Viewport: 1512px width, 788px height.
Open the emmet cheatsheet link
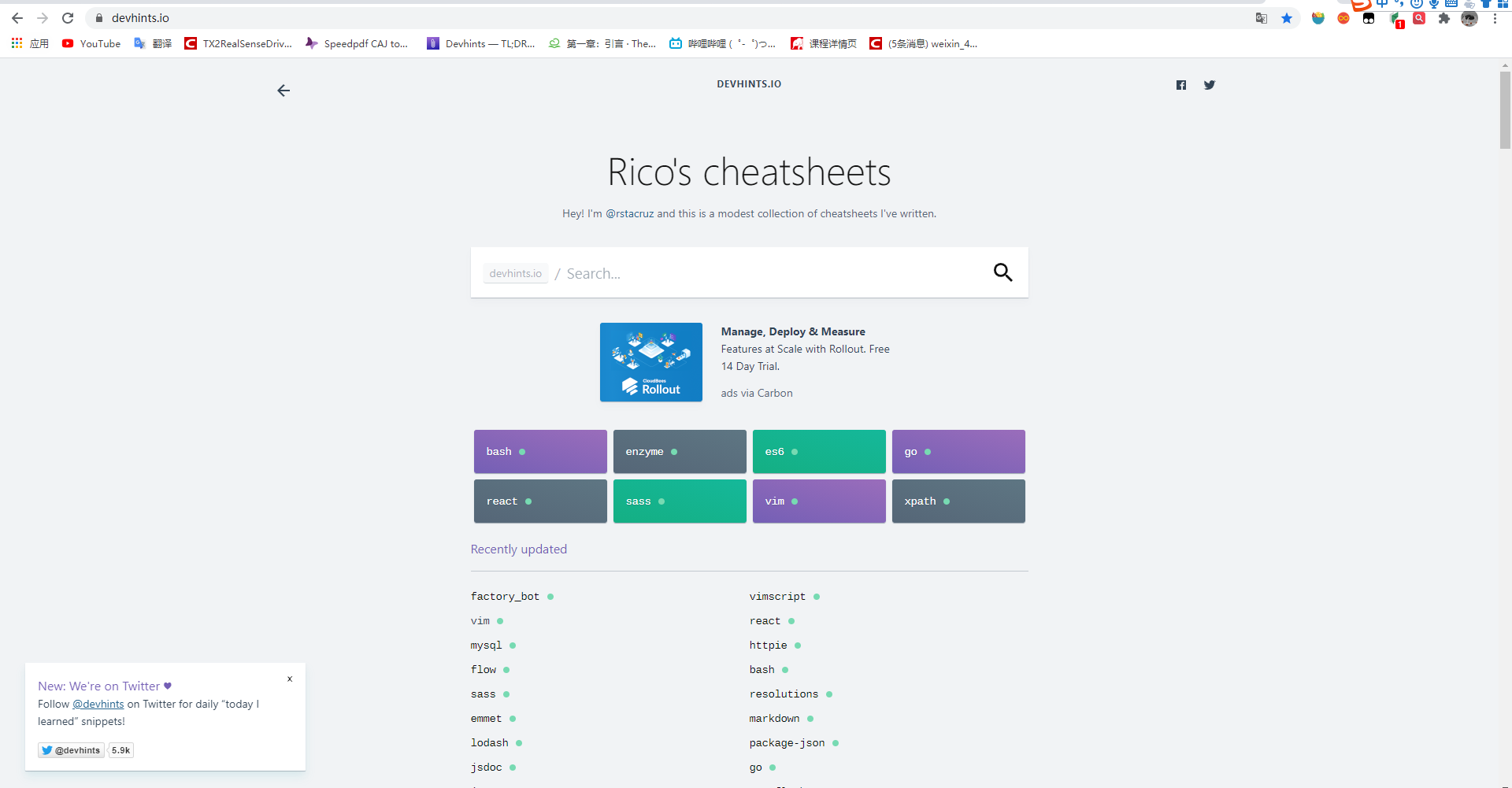point(487,719)
